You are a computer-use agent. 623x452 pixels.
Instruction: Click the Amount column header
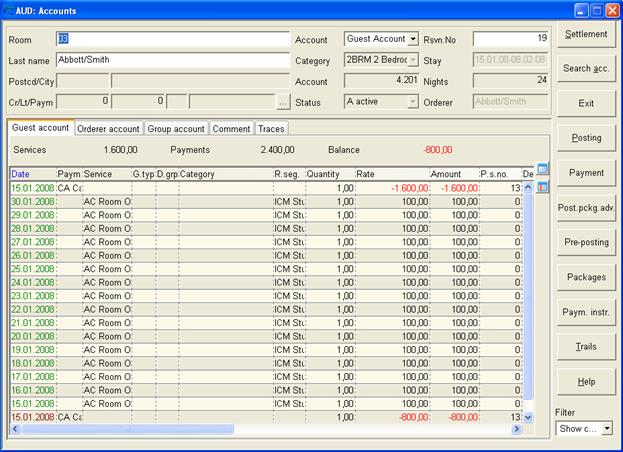[455, 174]
